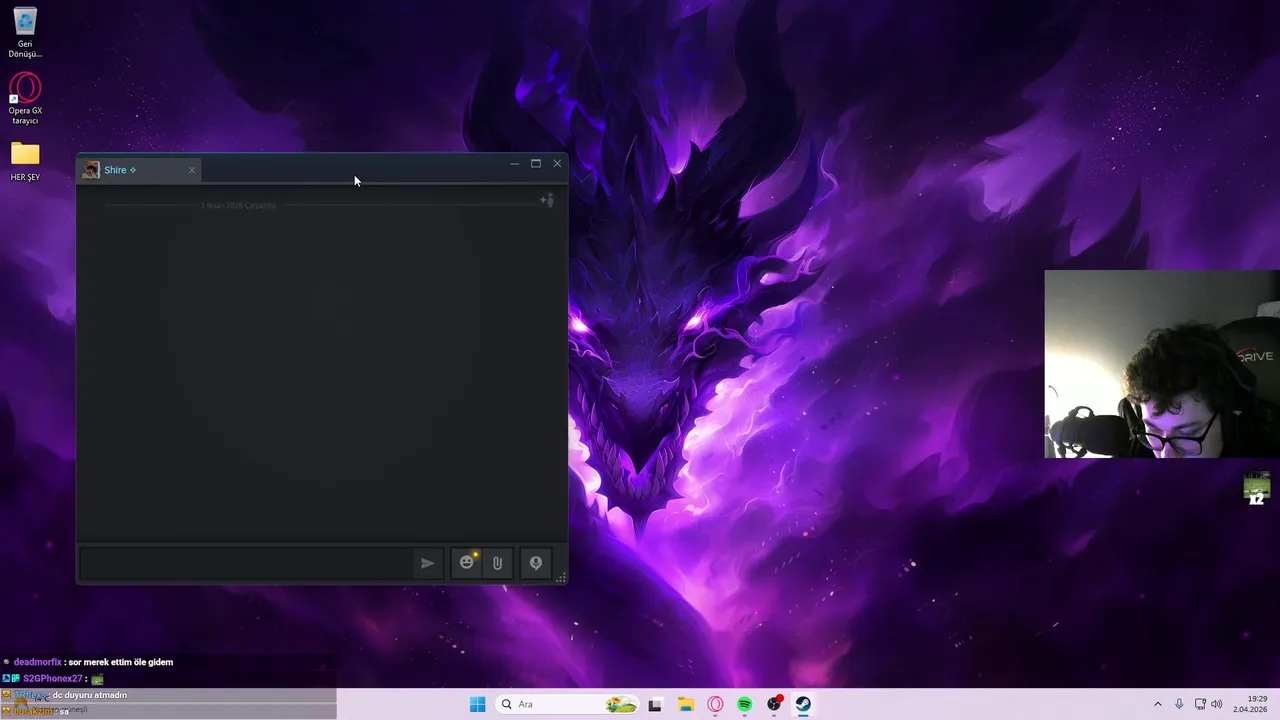This screenshot has height=720, width=1280.
Task: Click the microphone icon in system tray
Action: coord(1180,704)
